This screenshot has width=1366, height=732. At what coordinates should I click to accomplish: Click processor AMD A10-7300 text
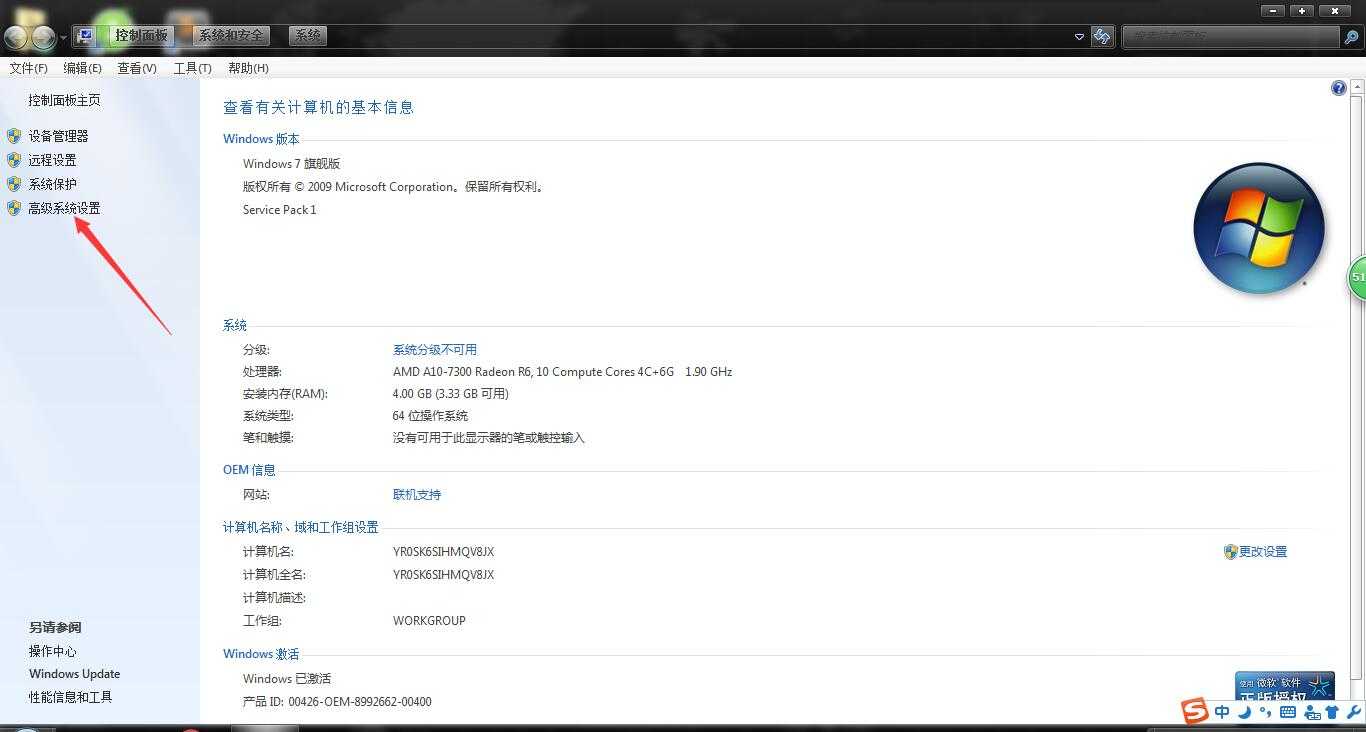pos(562,372)
